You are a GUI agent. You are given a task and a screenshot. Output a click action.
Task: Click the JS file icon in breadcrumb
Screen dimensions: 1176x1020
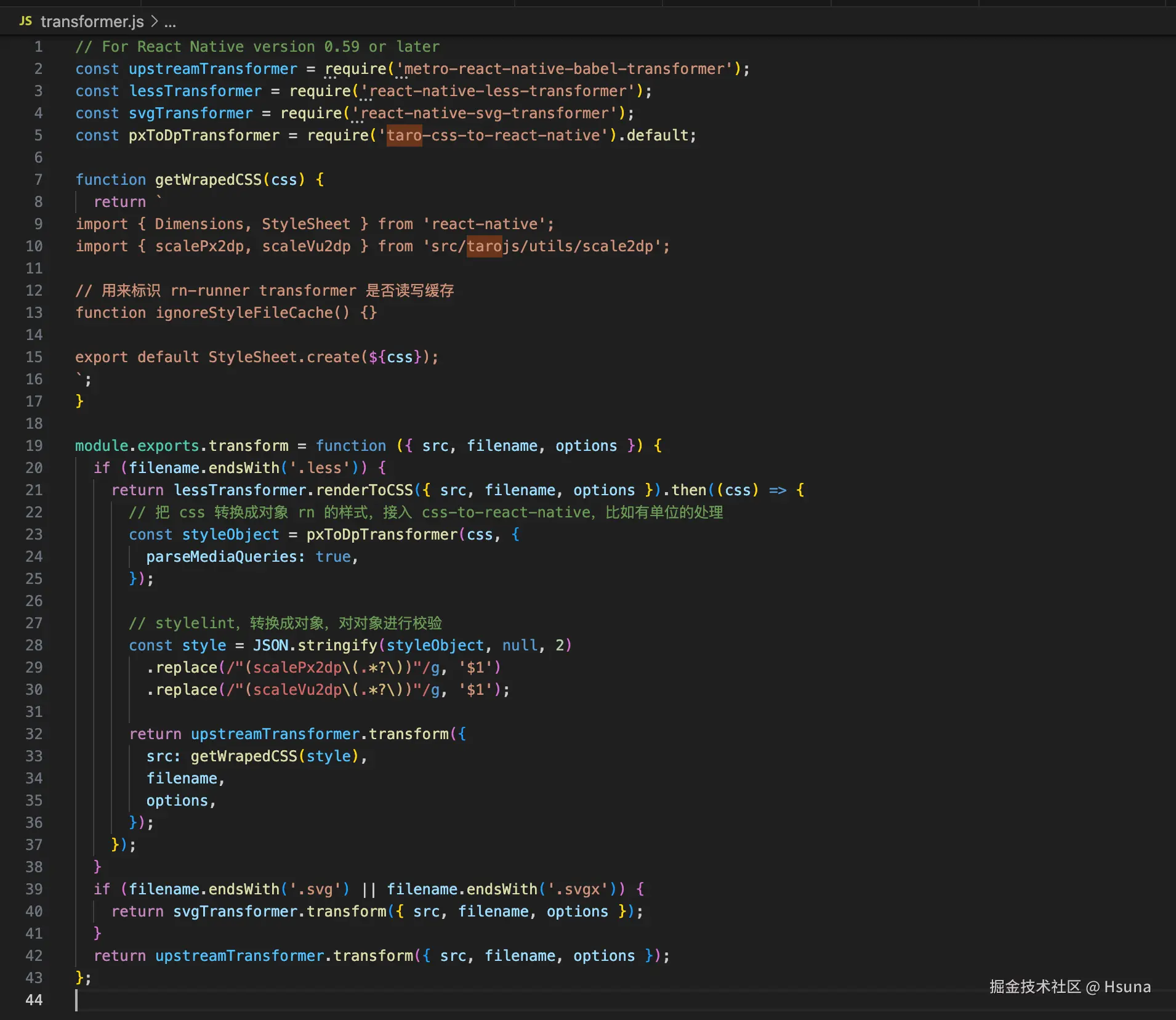[25, 22]
